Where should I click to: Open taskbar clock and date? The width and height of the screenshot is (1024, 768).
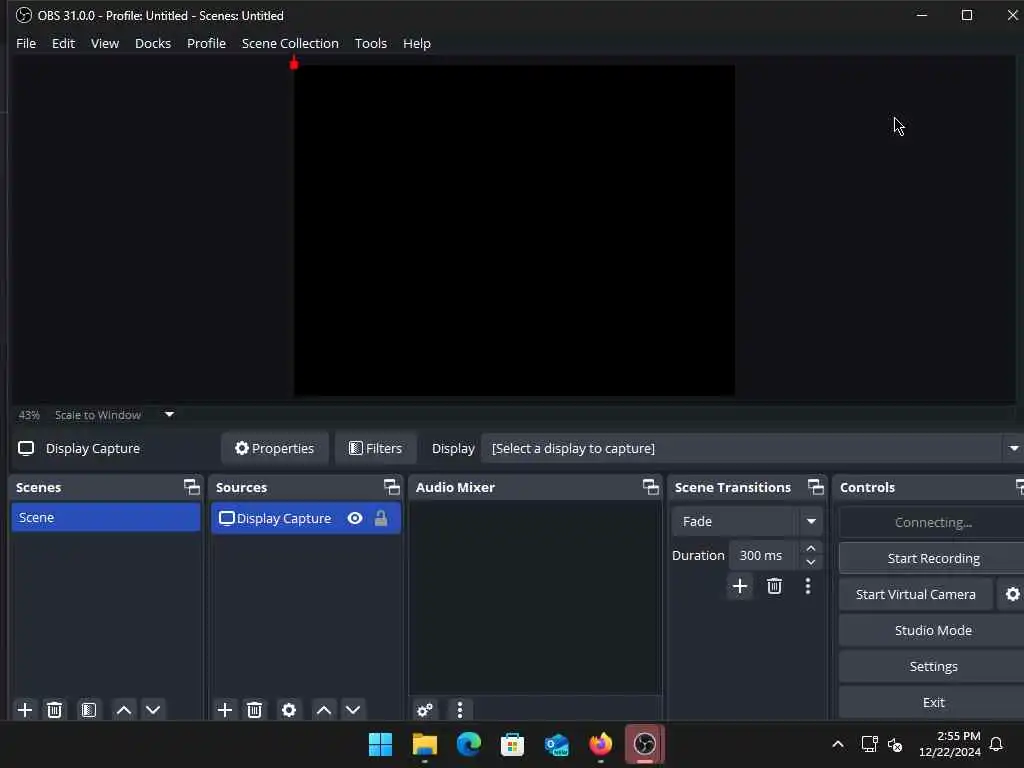[x=950, y=744]
